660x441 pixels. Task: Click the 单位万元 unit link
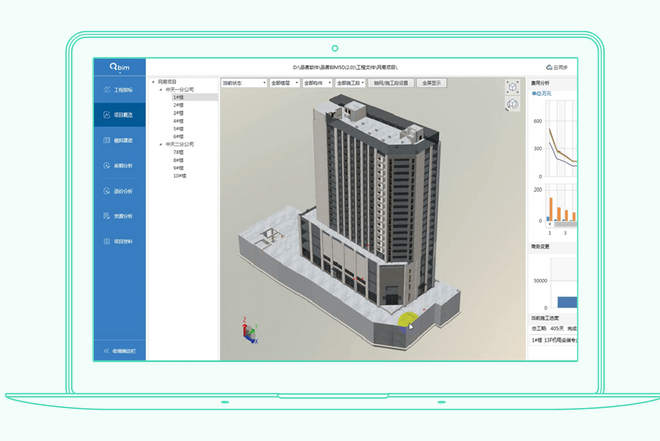541,93
